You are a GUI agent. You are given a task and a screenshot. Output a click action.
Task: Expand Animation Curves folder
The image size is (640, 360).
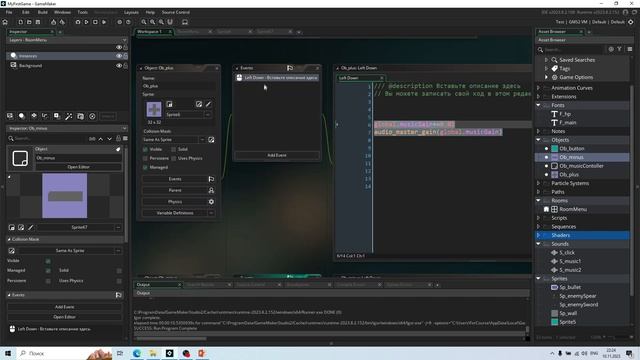[x=538, y=88]
